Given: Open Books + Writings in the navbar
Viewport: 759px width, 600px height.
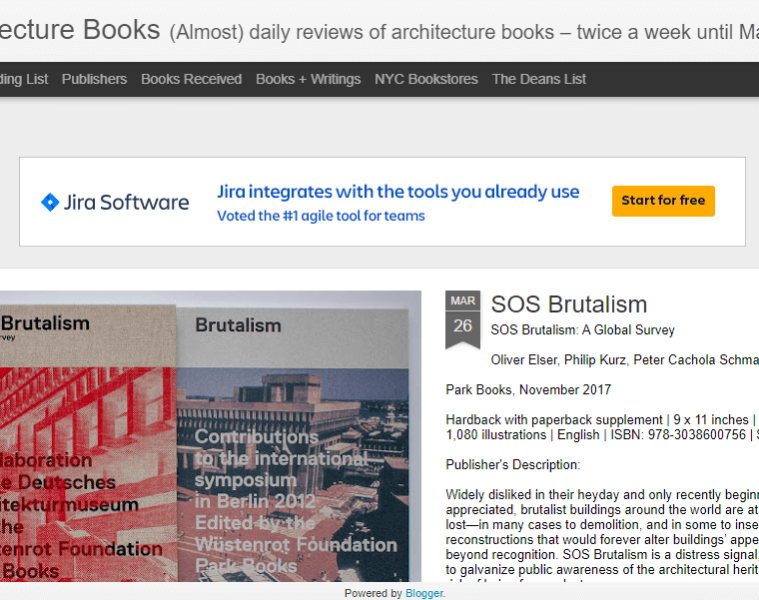Looking at the screenshot, I should click(308, 79).
